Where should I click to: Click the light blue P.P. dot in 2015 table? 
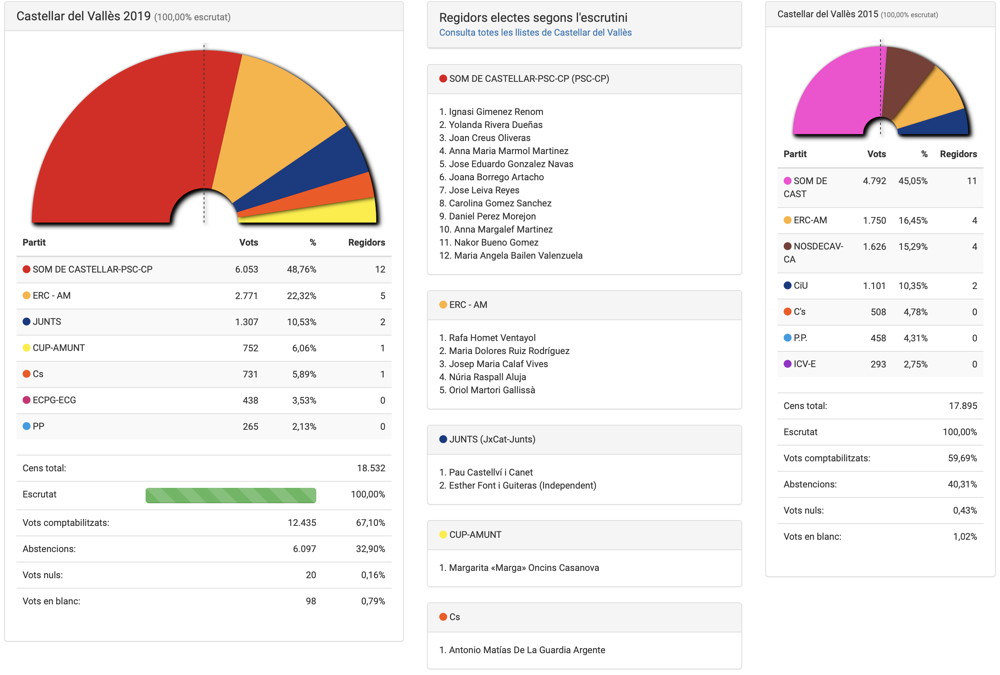tap(787, 338)
